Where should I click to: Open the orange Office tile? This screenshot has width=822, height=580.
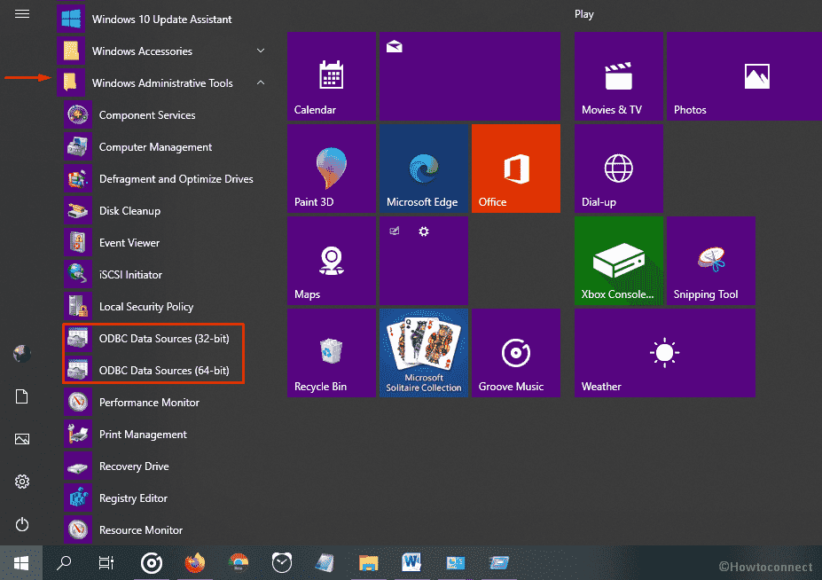(516, 168)
